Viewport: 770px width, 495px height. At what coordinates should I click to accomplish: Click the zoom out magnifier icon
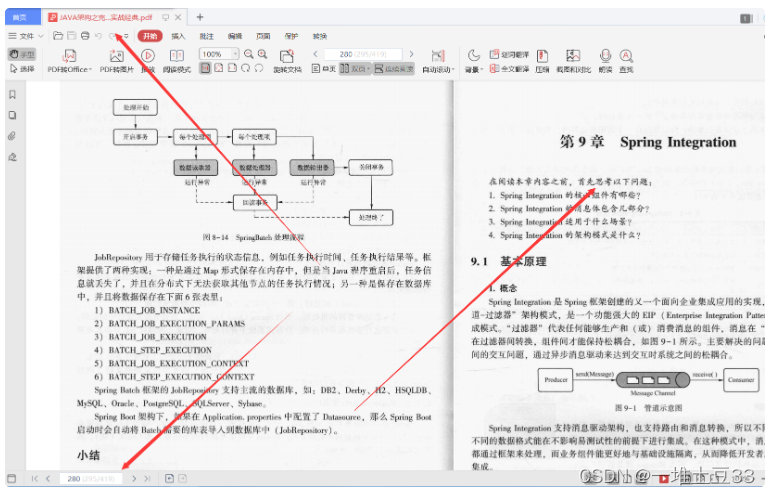[x=249, y=54]
